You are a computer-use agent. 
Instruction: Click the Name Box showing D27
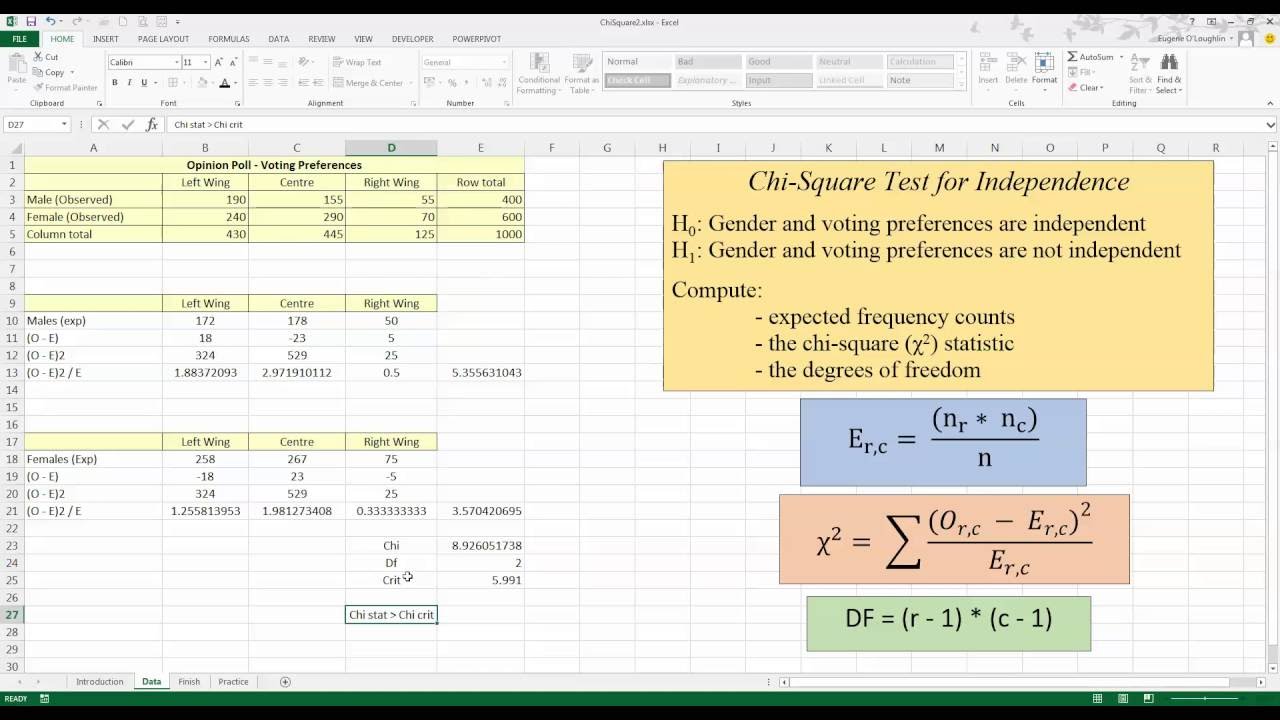click(30, 125)
